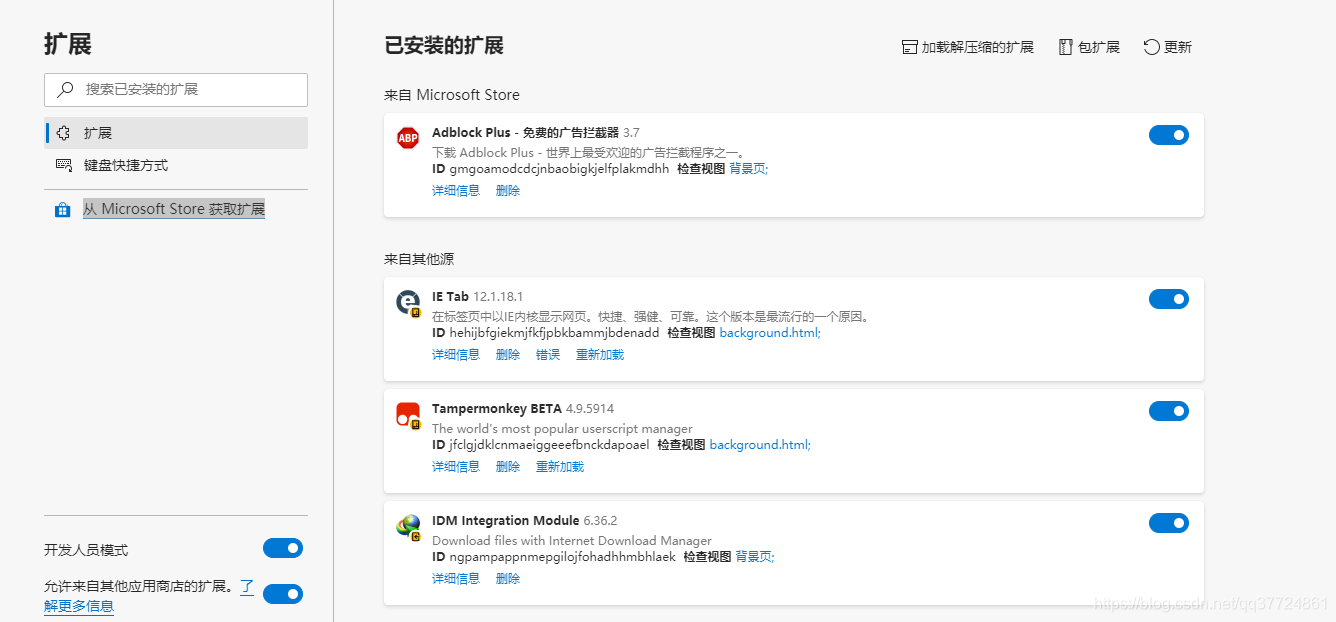Image resolution: width=1336 pixels, height=622 pixels.
Task: Click the search magnifier icon
Action: pos(65,89)
